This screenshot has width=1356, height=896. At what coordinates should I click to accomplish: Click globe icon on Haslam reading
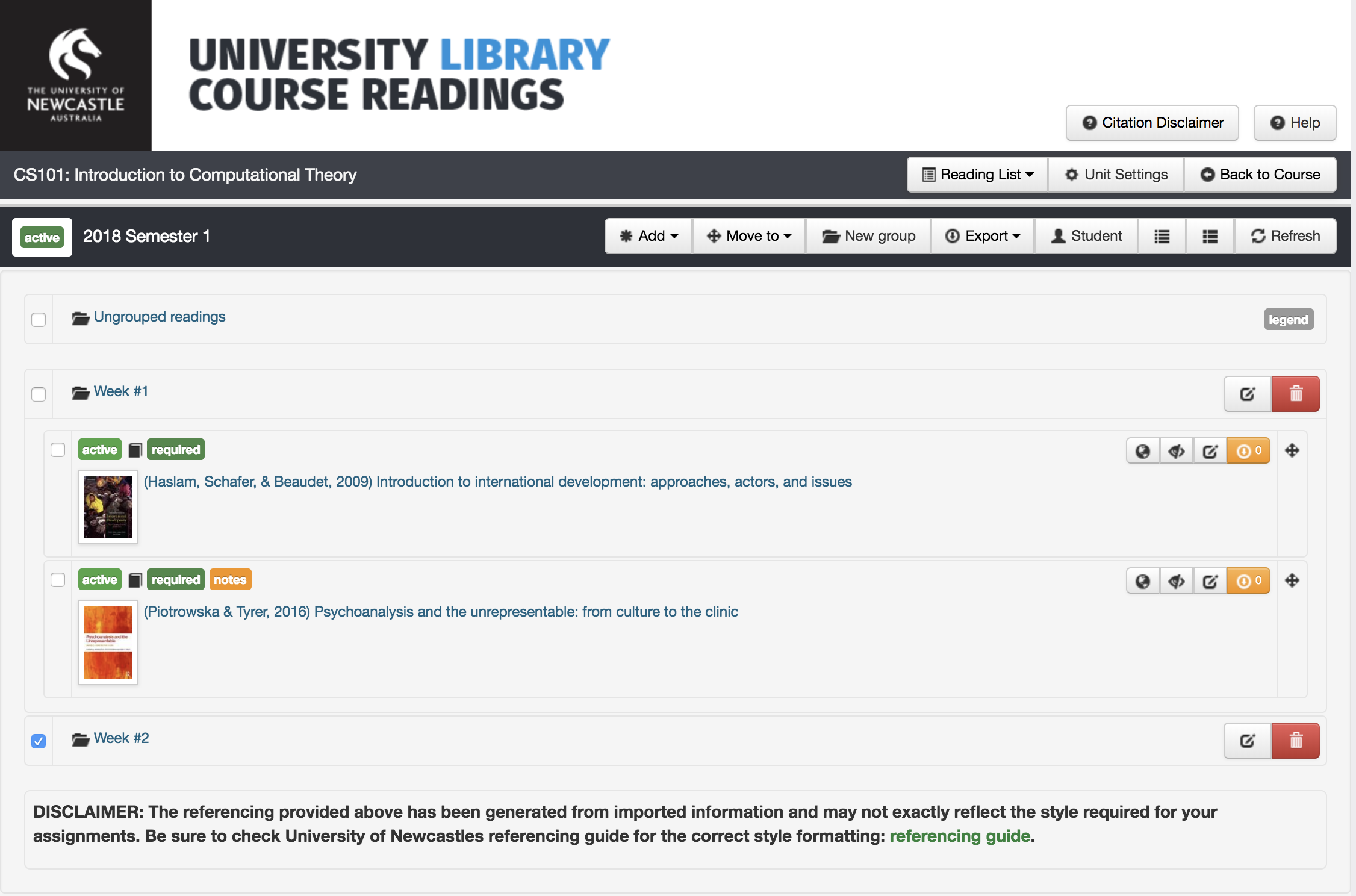[1142, 451]
